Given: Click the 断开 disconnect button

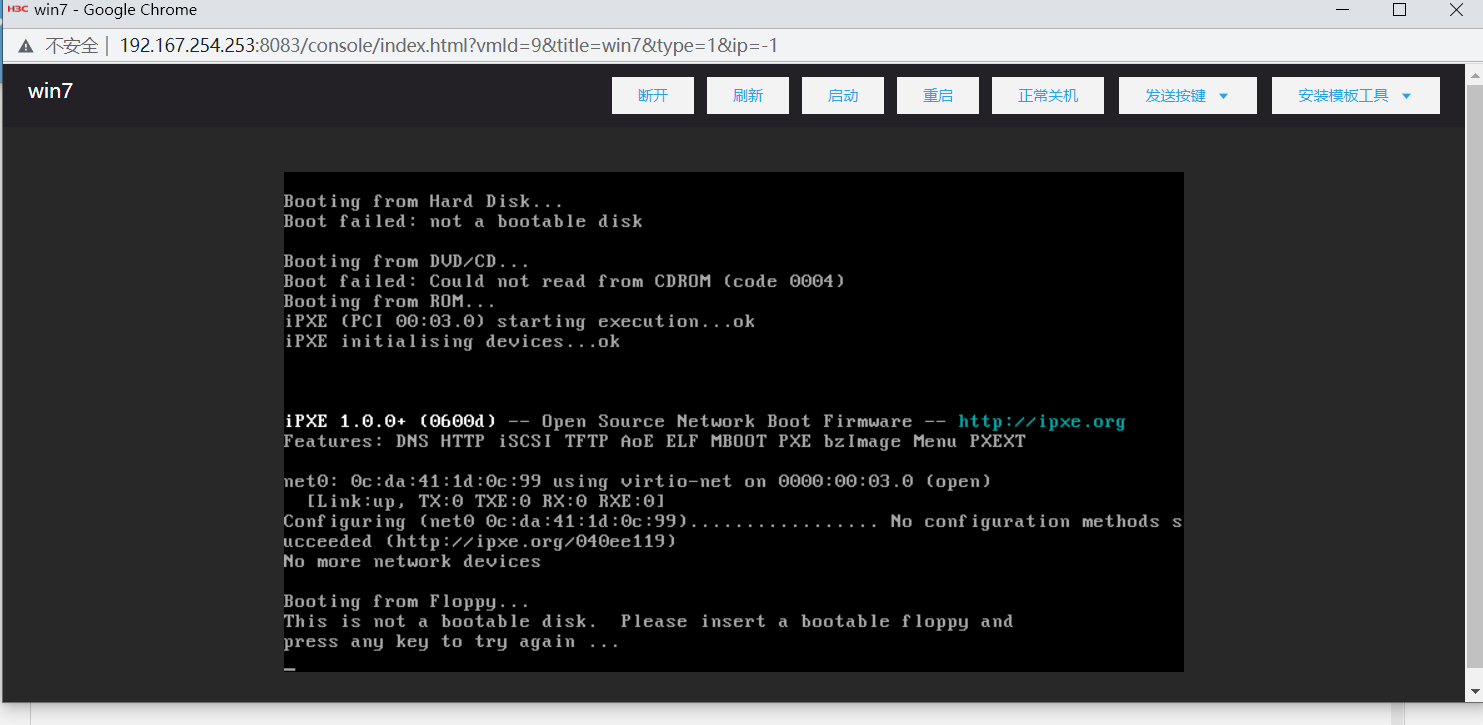Looking at the screenshot, I should click(x=653, y=96).
